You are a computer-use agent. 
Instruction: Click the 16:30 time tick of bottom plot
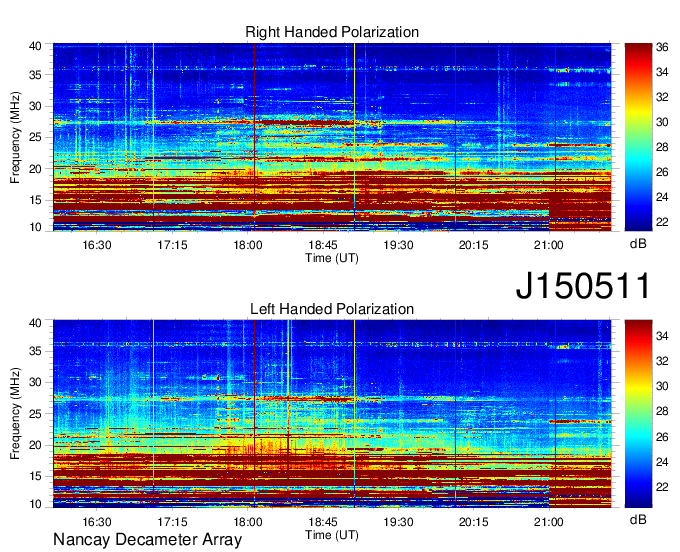tap(97, 522)
